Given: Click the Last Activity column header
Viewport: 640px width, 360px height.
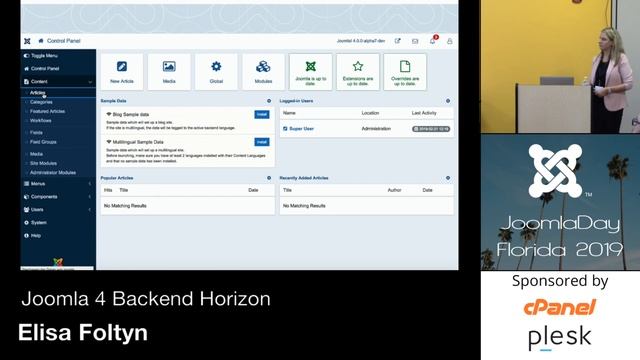Looking at the screenshot, I should pos(424,113).
